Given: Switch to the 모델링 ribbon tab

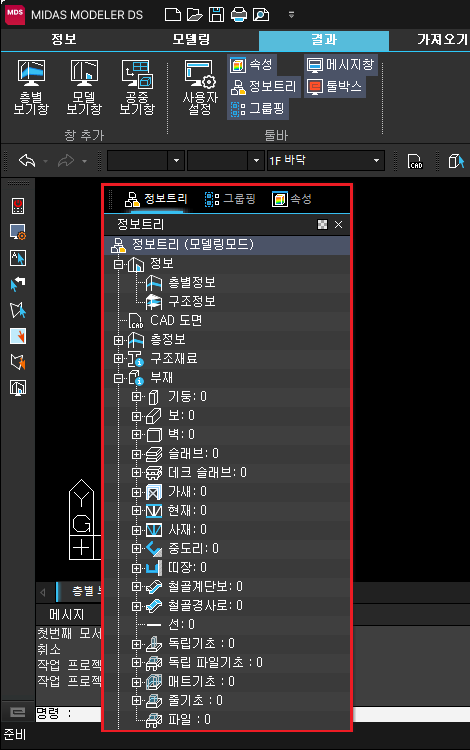Looking at the screenshot, I should coord(191,39).
